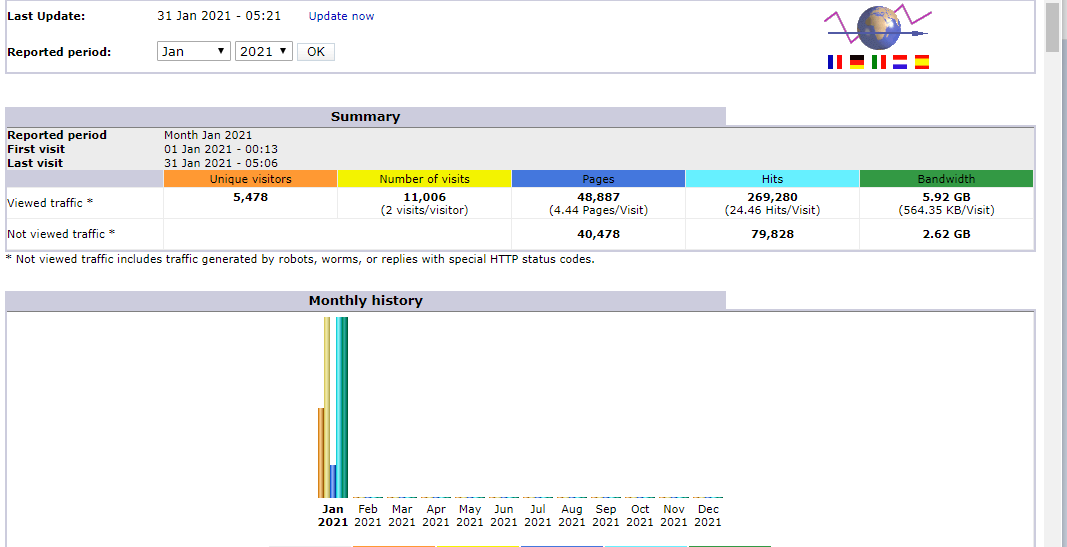
Task: Select the green Bandwidth column header
Action: point(946,179)
